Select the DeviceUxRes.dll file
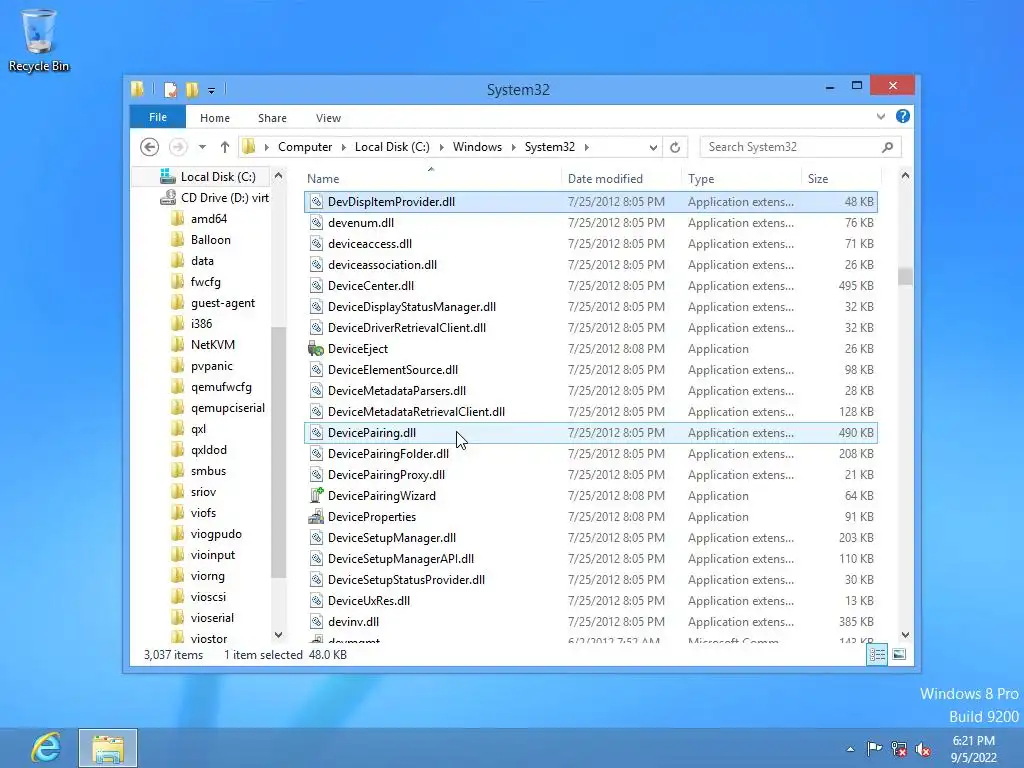This screenshot has width=1024, height=768. [x=590, y=601]
